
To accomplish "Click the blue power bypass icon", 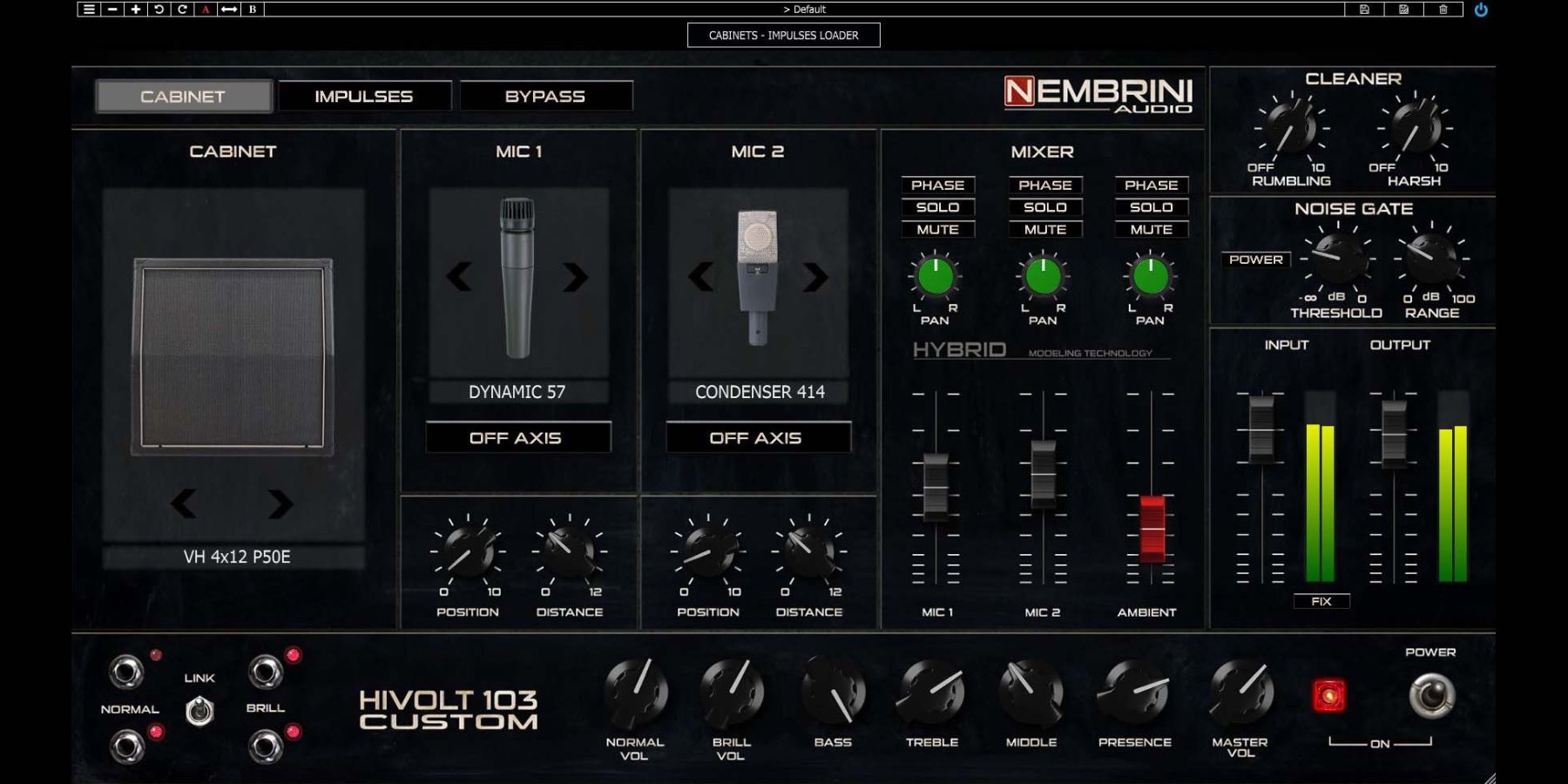I will point(1481,10).
